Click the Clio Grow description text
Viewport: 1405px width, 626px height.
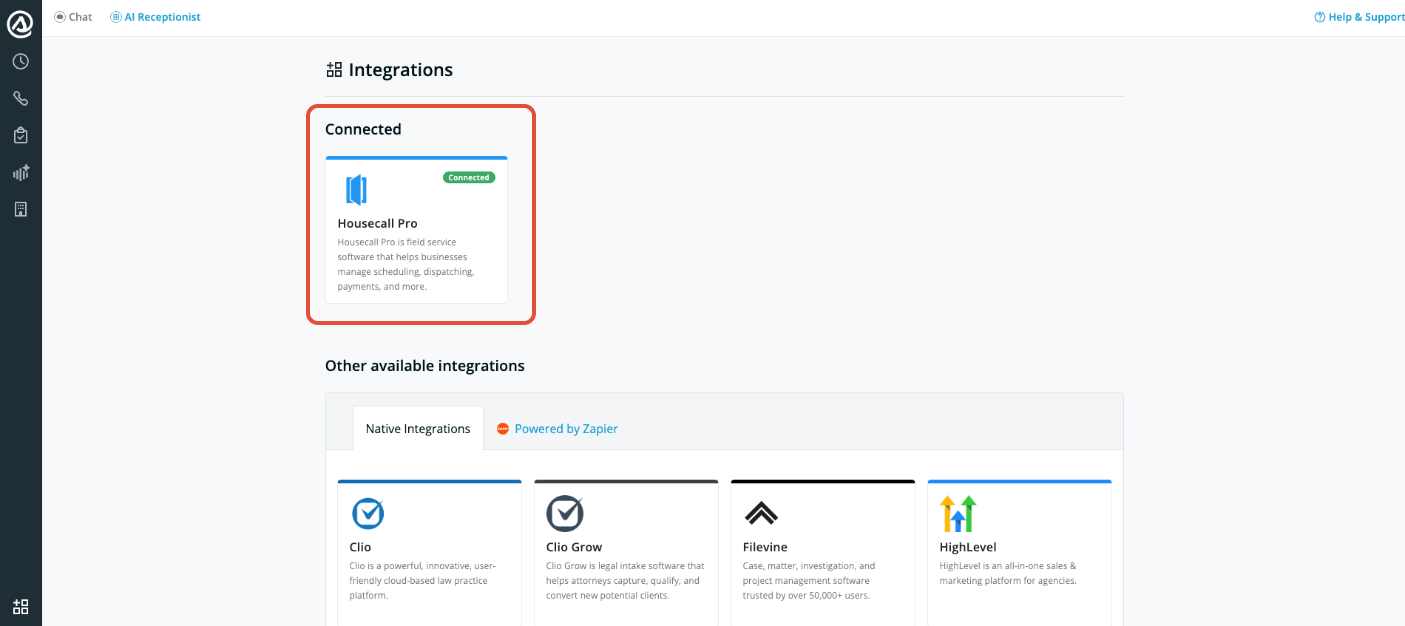click(x=625, y=580)
